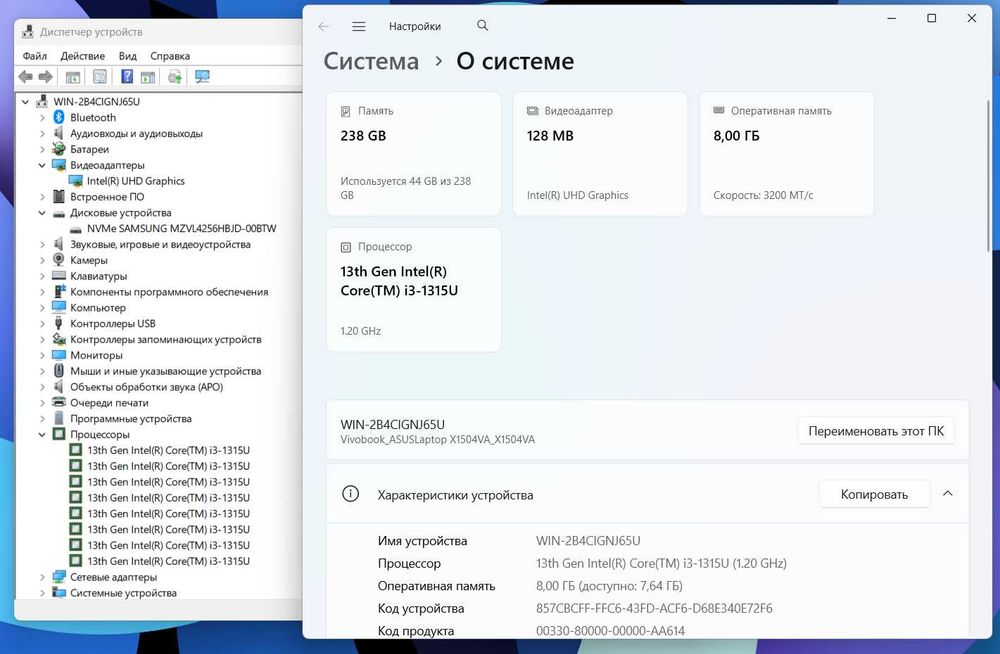Open the Вид menu
Image resolution: width=1000 pixels, height=654 pixels.
[x=128, y=56]
